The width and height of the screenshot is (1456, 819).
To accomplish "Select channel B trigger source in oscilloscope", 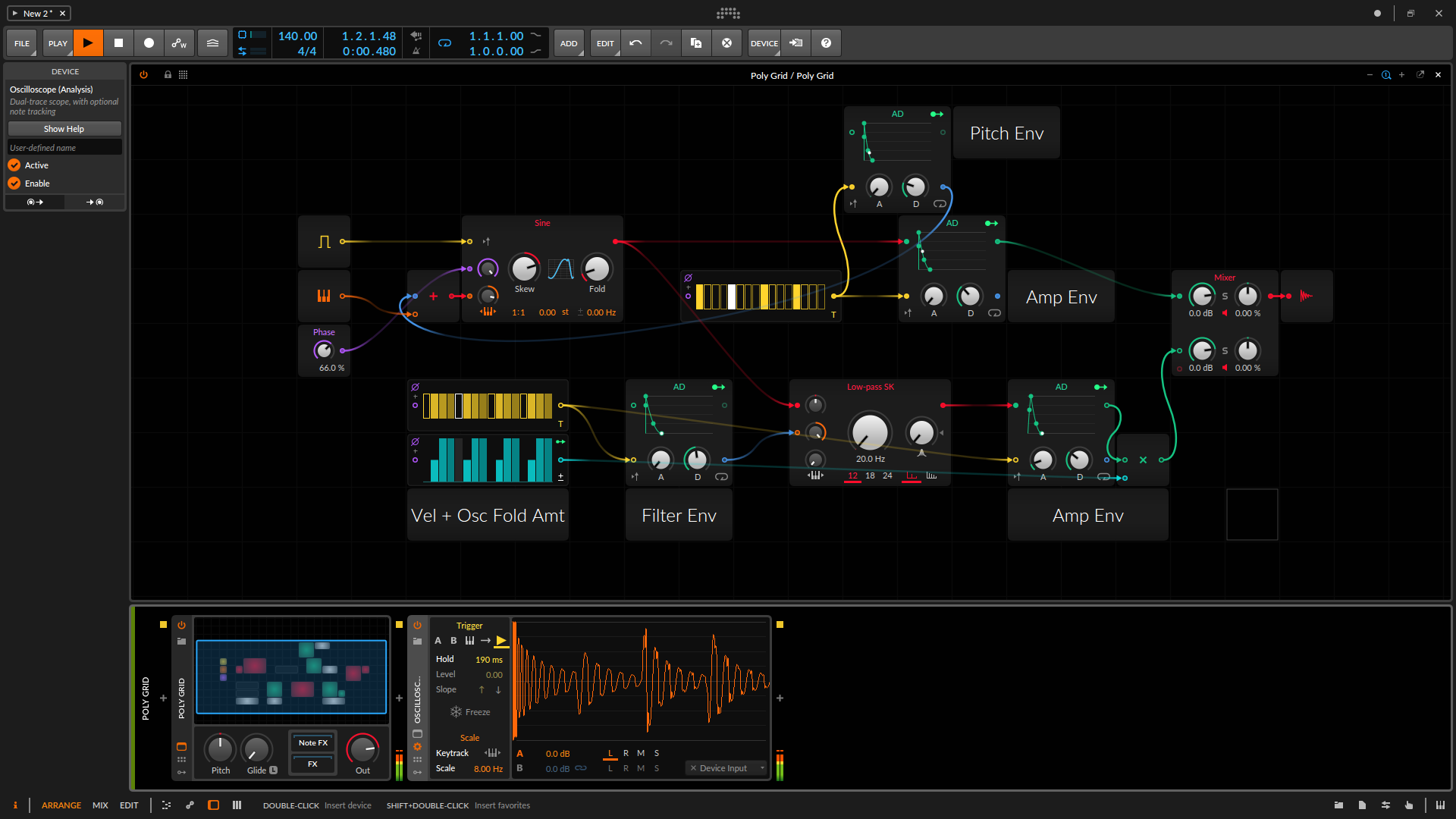I will click(453, 640).
